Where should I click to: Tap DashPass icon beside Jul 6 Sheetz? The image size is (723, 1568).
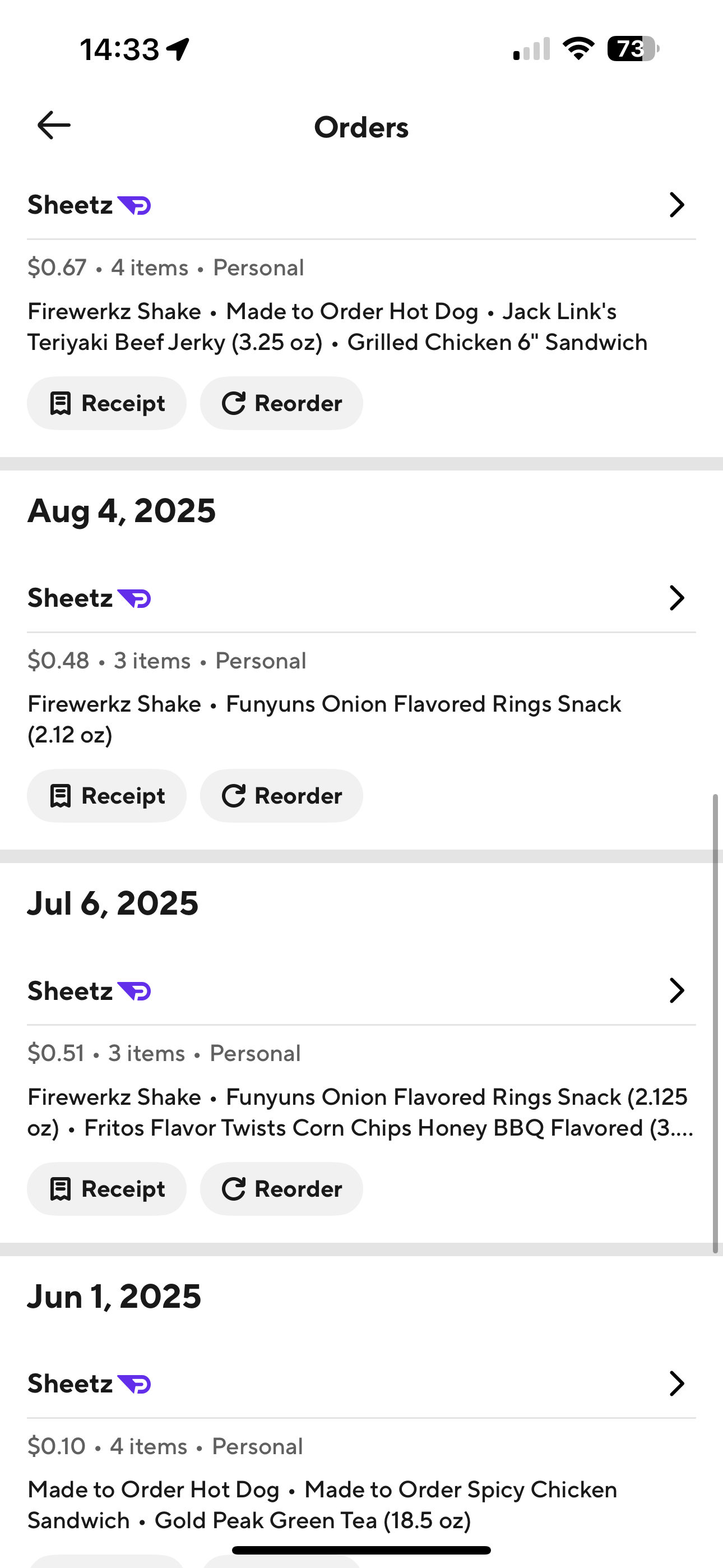[135, 991]
